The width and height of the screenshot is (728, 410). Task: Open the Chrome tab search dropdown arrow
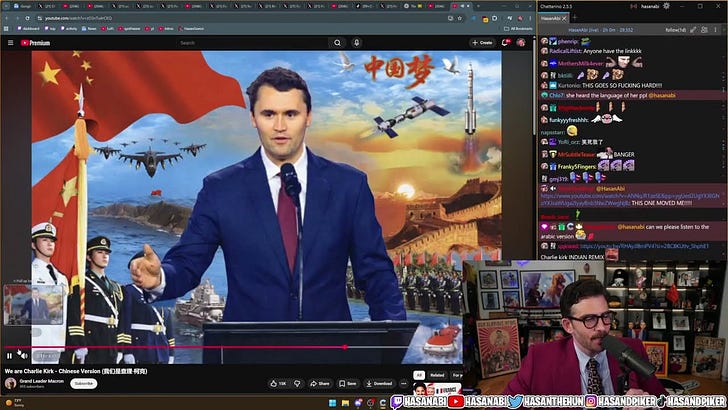tap(6, 6)
